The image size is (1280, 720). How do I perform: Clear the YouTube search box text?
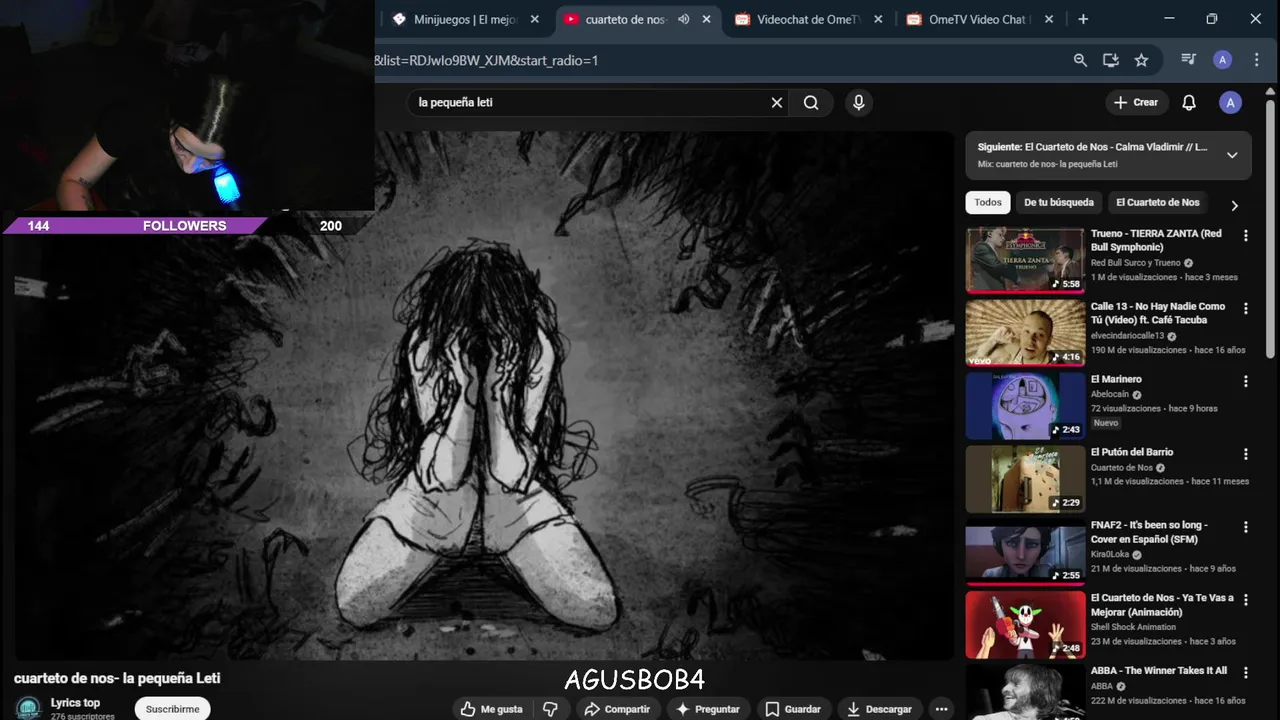click(x=776, y=102)
